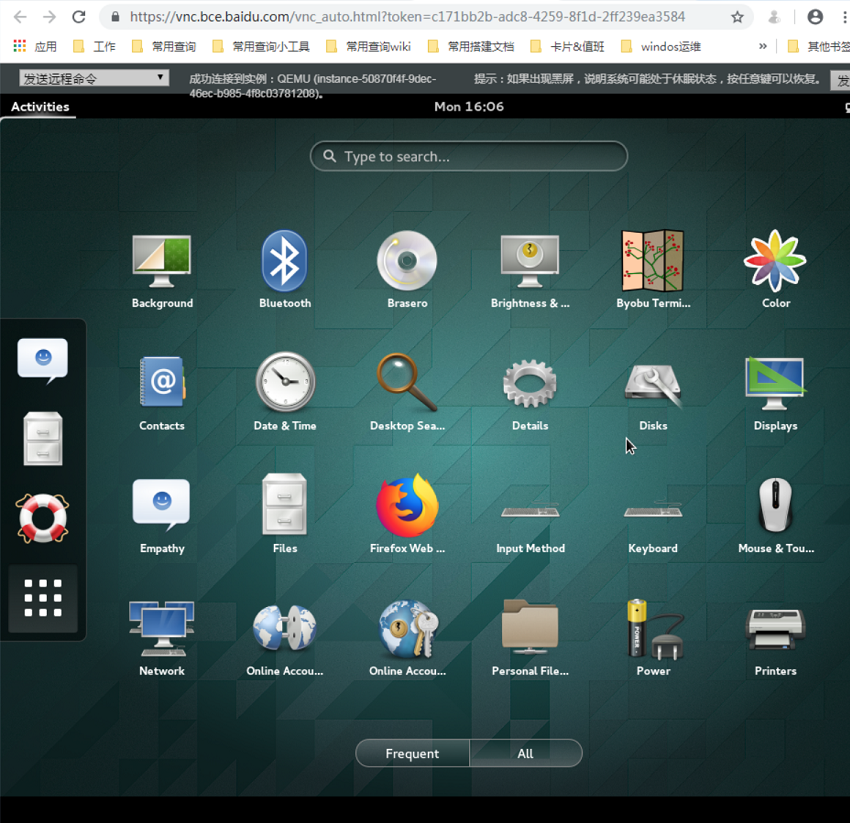This screenshot has height=823, width=850.
Task: Open the 常用查询小工具 bookmark folder
Action: point(261,47)
